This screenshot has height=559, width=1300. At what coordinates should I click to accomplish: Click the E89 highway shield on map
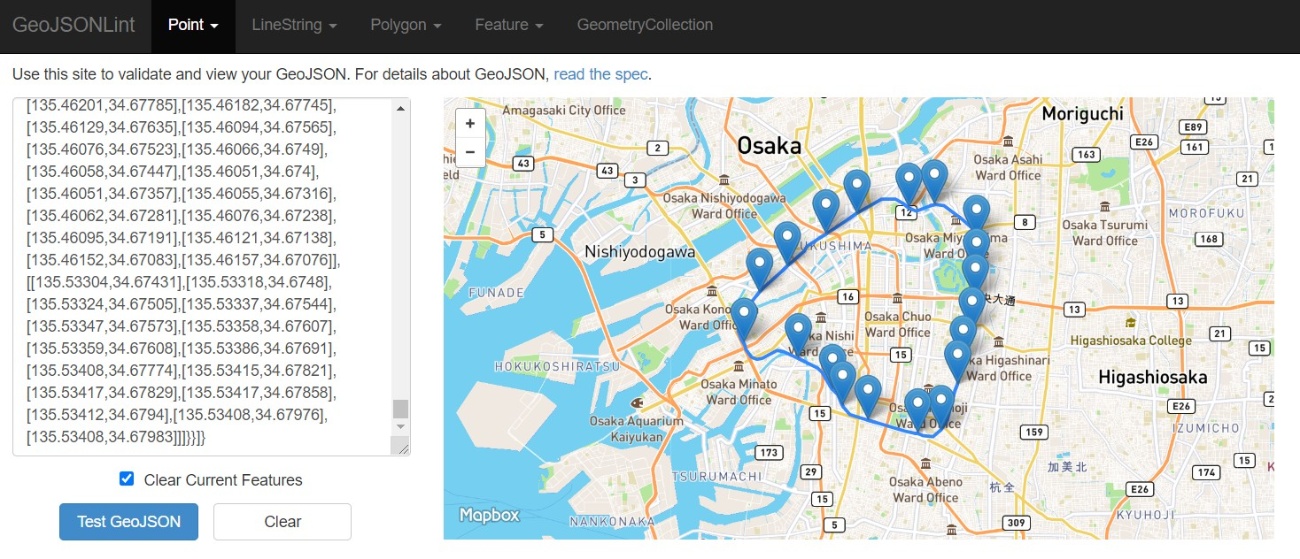point(1192,128)
